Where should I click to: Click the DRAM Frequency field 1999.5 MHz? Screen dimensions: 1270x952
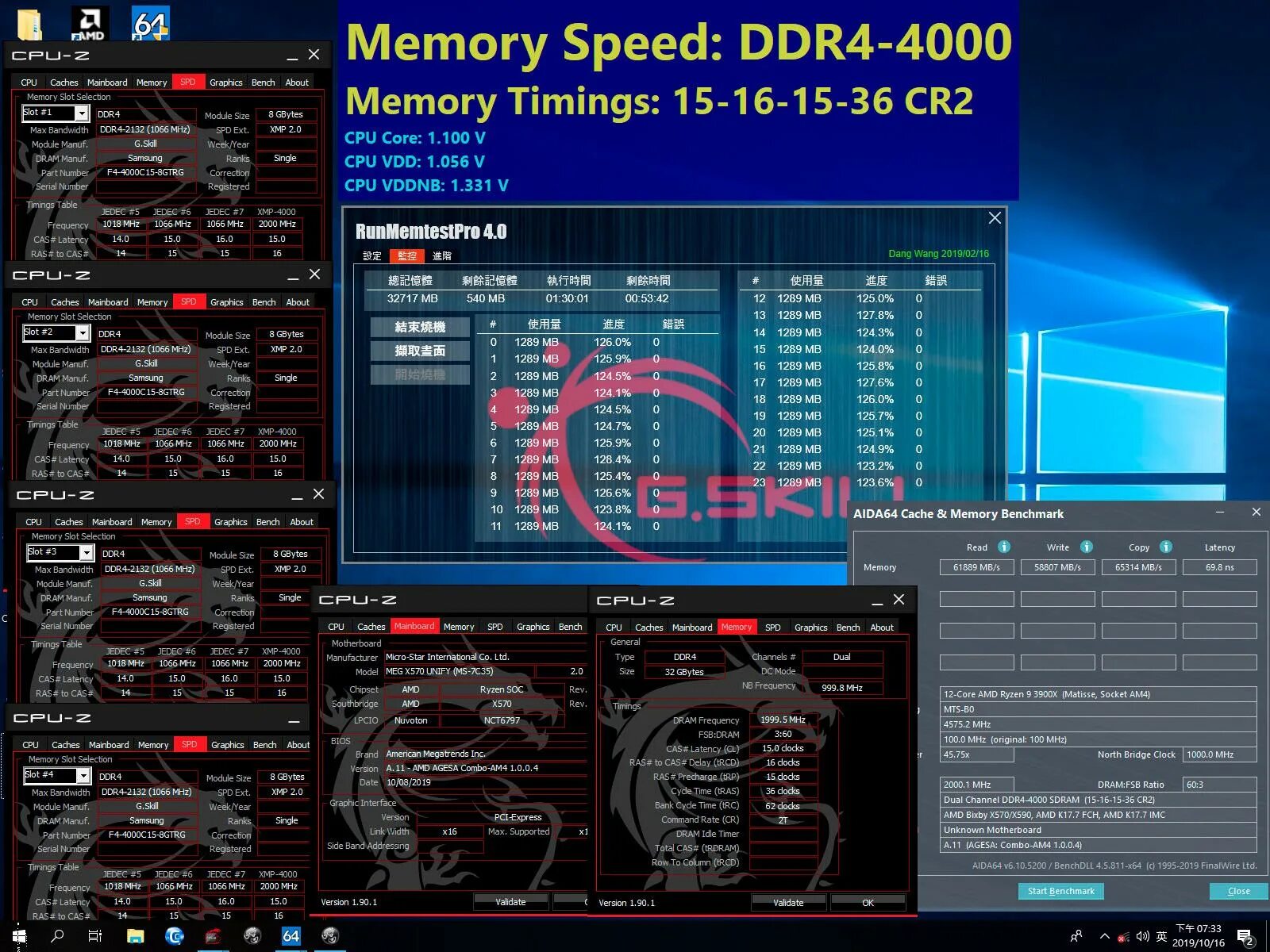[x=783, y=720]
